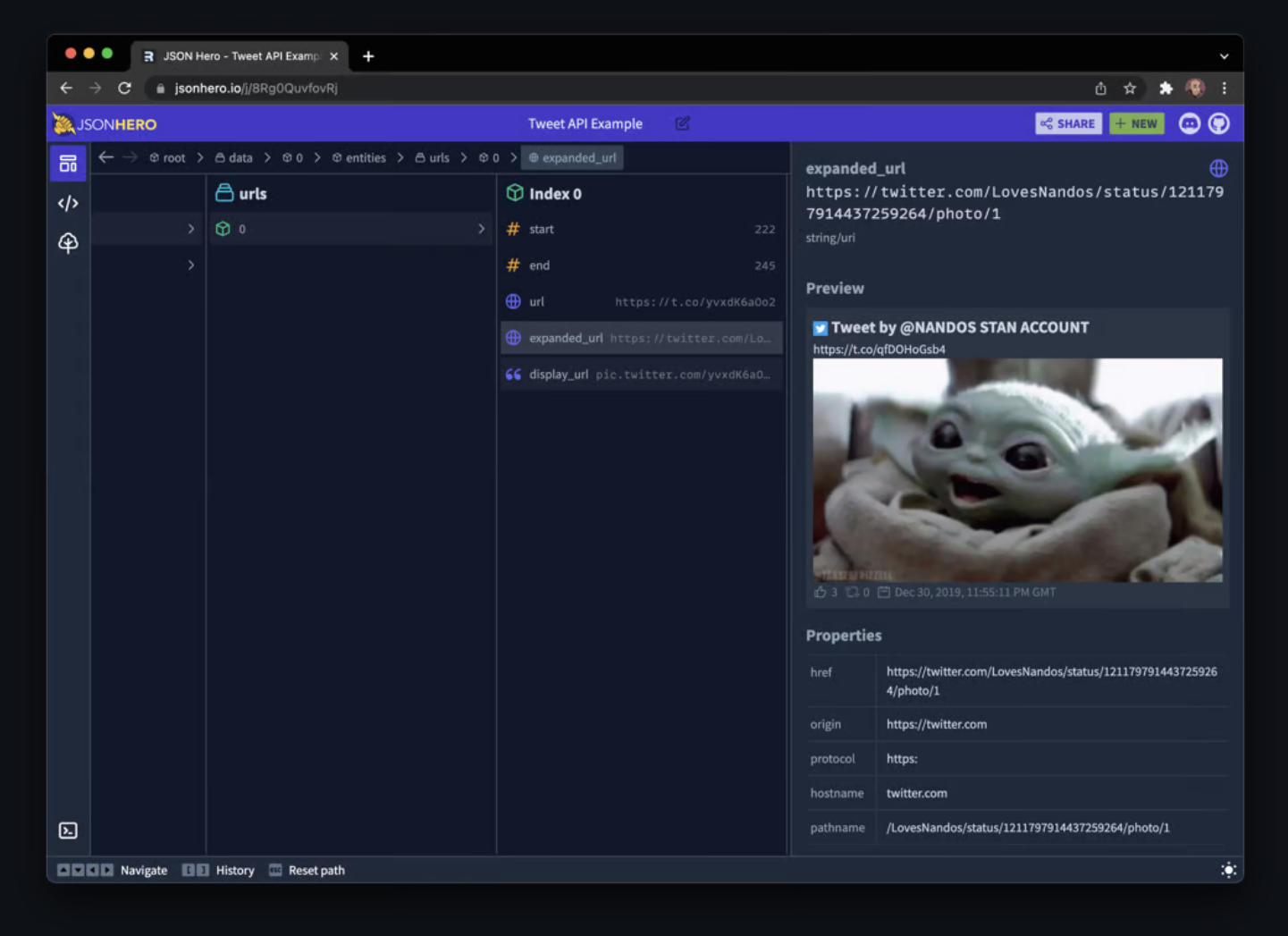
Task: Select the url row
Action: [641, 301]
